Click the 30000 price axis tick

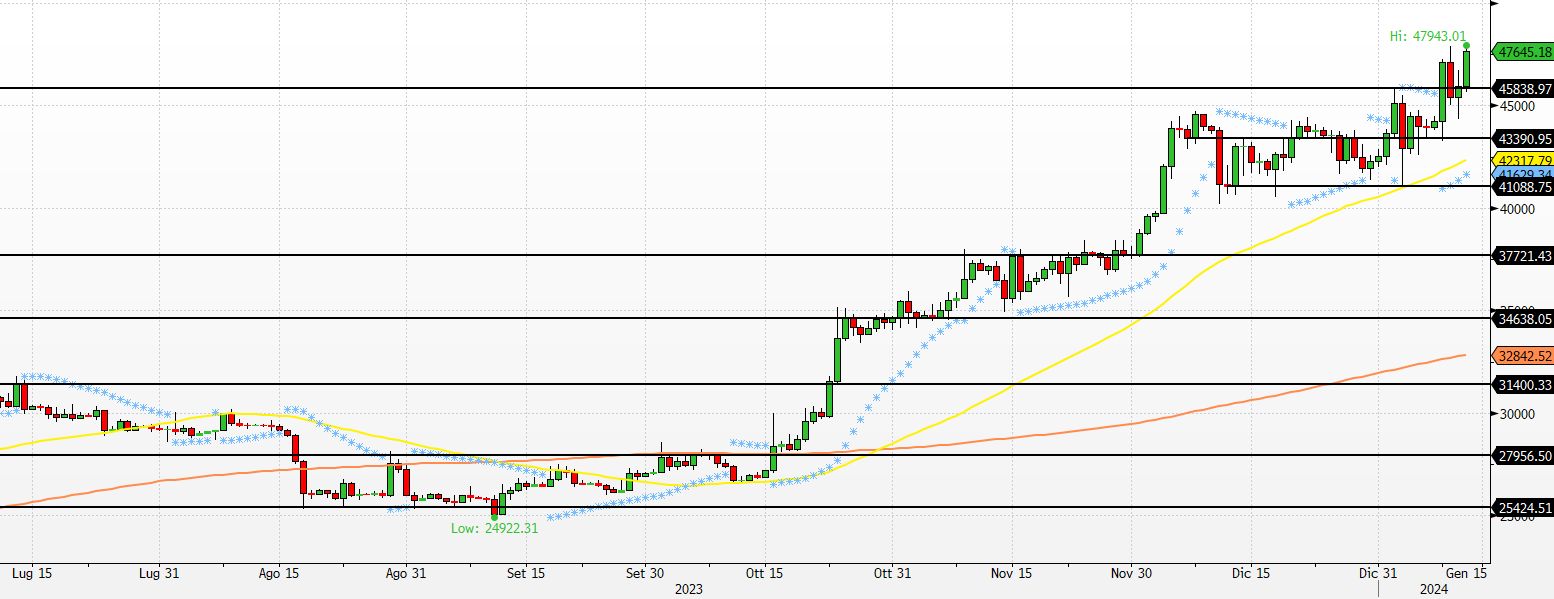click(x=1517, y=413)
